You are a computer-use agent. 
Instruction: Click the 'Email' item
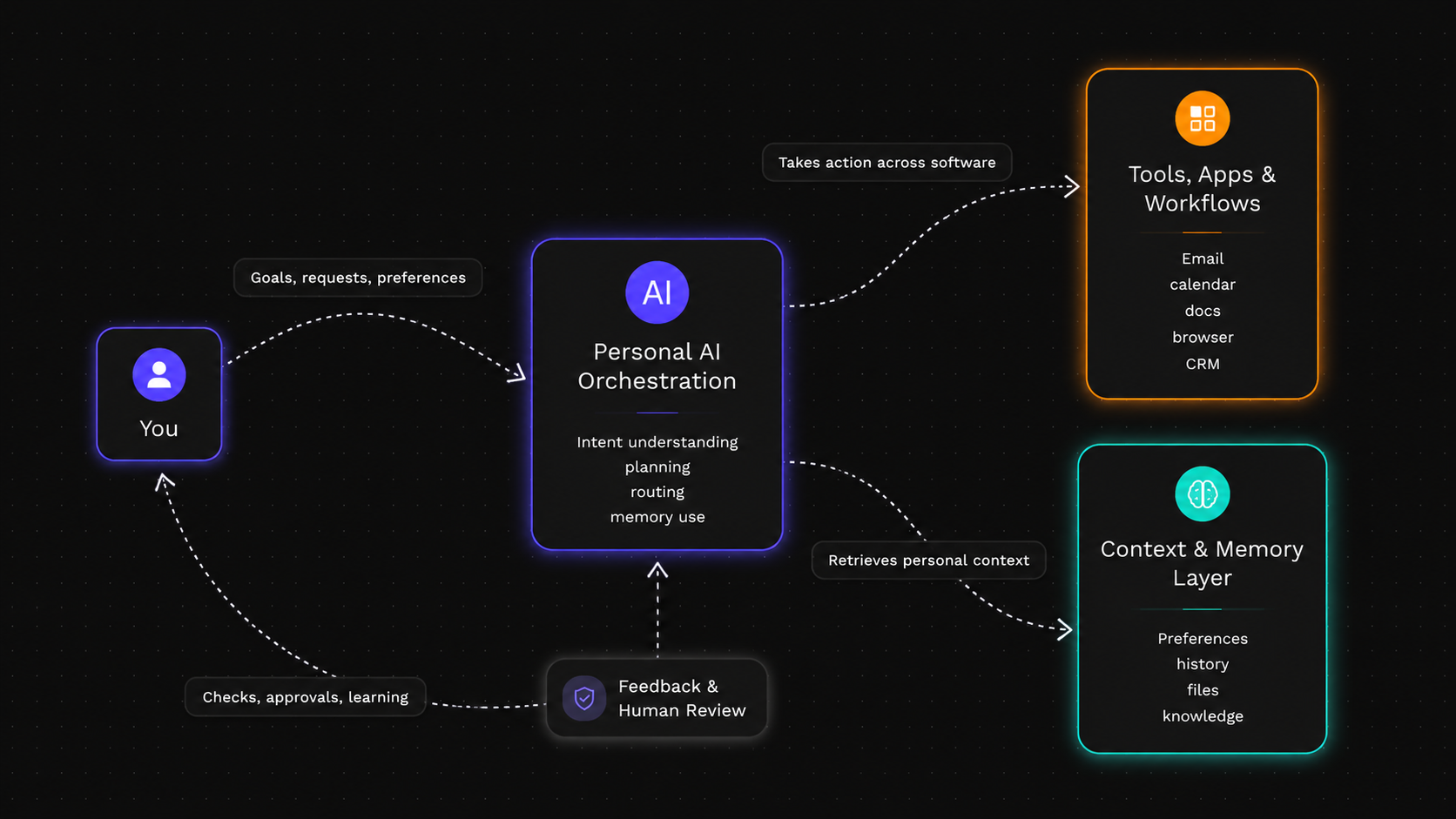tap(1203, 258)
